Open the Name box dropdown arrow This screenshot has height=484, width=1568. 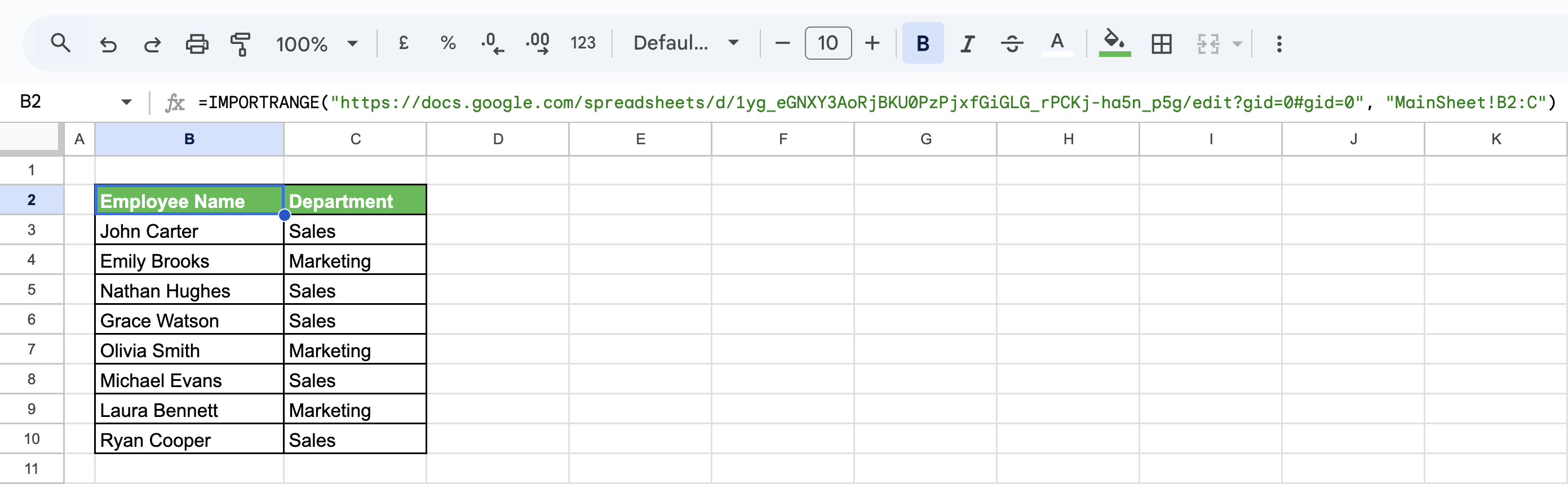126,101
